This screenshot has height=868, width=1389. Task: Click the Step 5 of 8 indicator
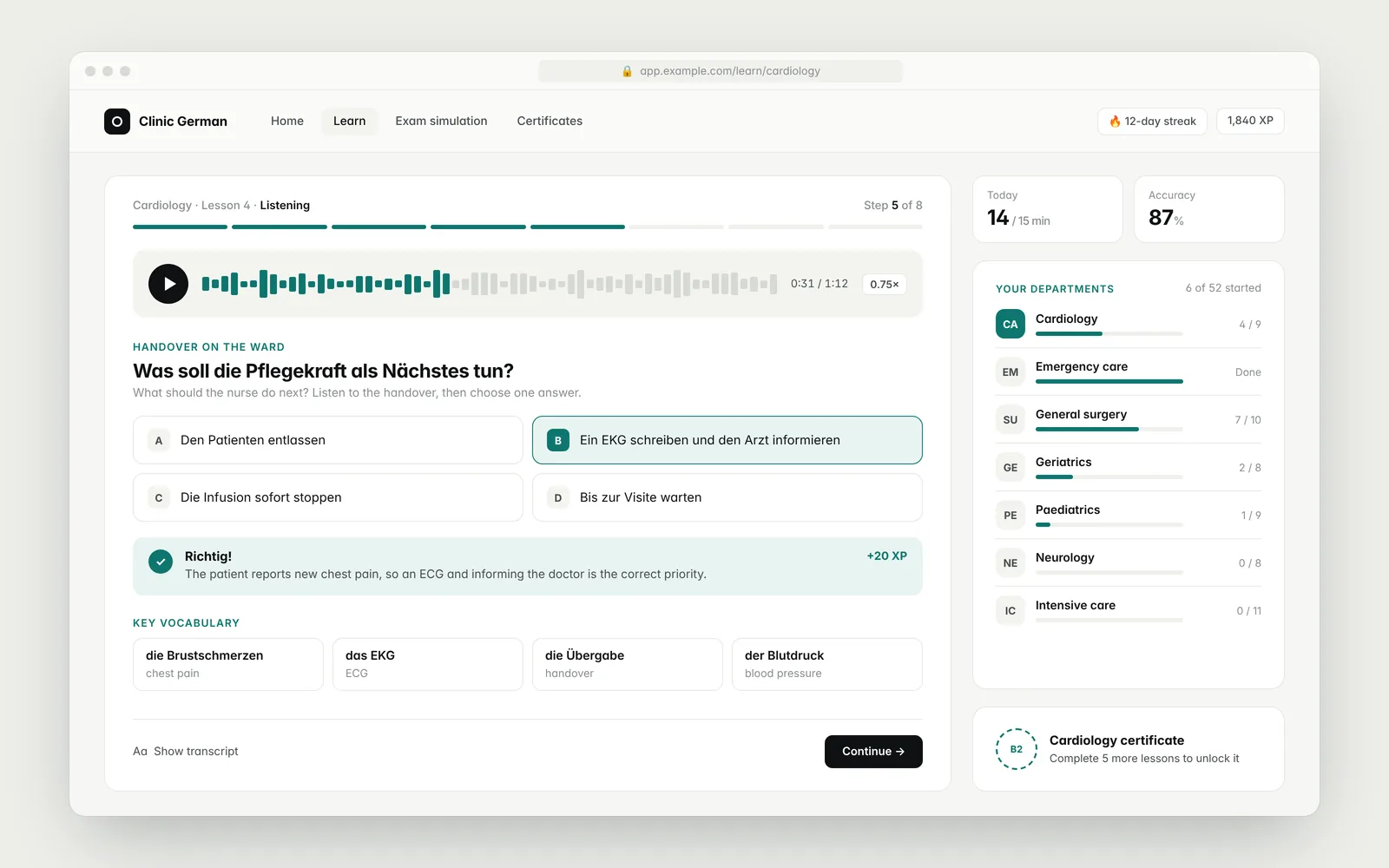click(x=893, y=206)
